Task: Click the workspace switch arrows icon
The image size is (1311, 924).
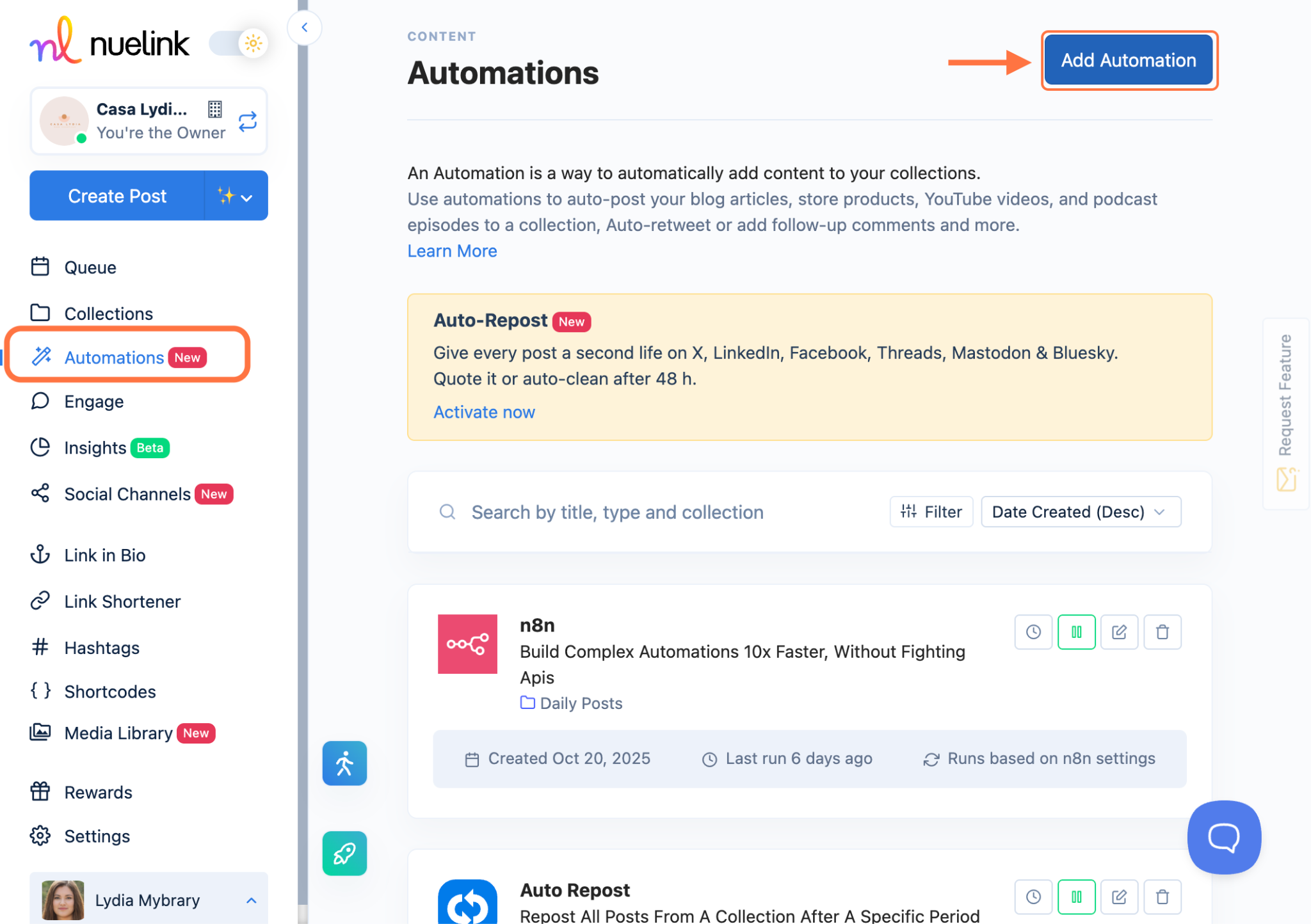Action: coord(248,121)
